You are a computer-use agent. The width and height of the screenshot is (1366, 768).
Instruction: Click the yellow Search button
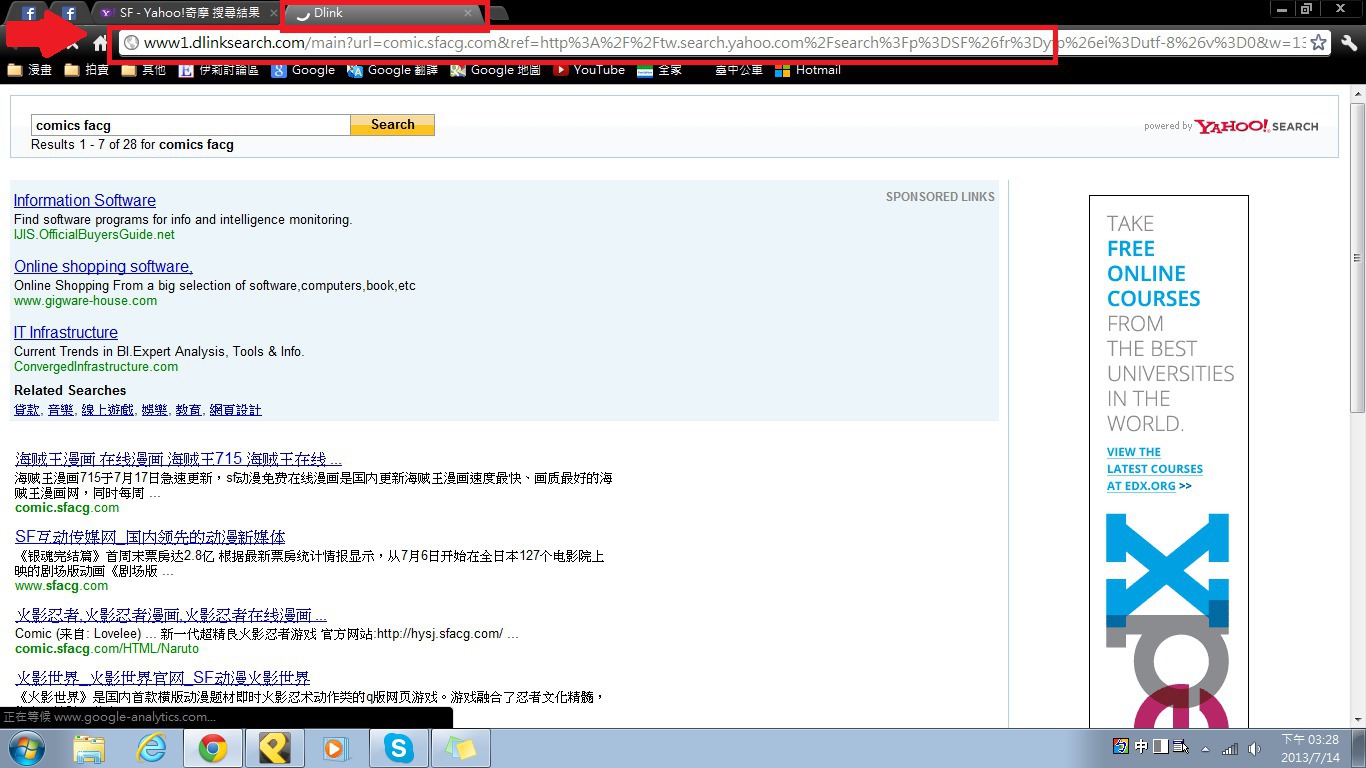click(x=392, y=125)
